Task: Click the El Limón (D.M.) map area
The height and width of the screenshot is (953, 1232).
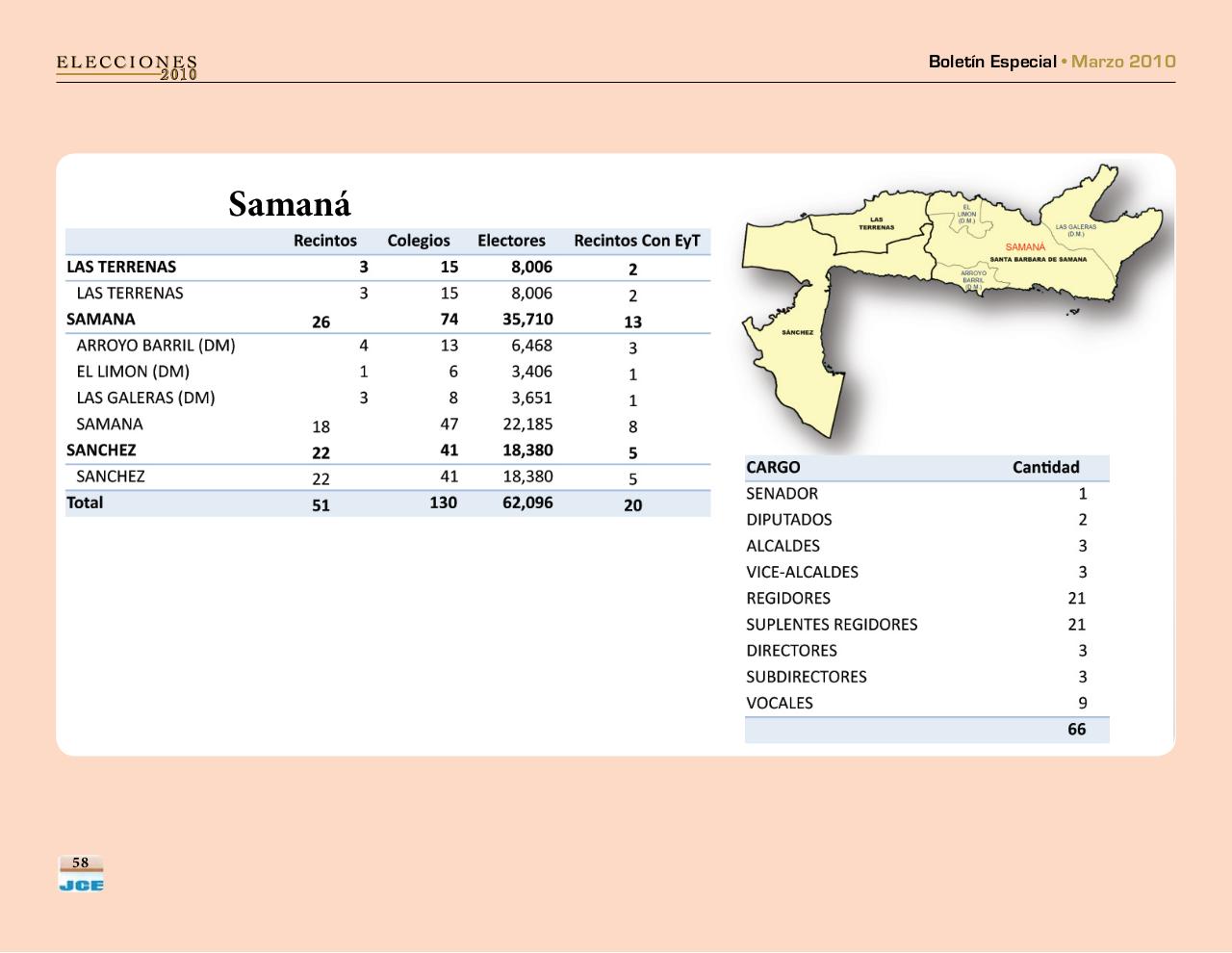Action: click(x=965, y=212)
